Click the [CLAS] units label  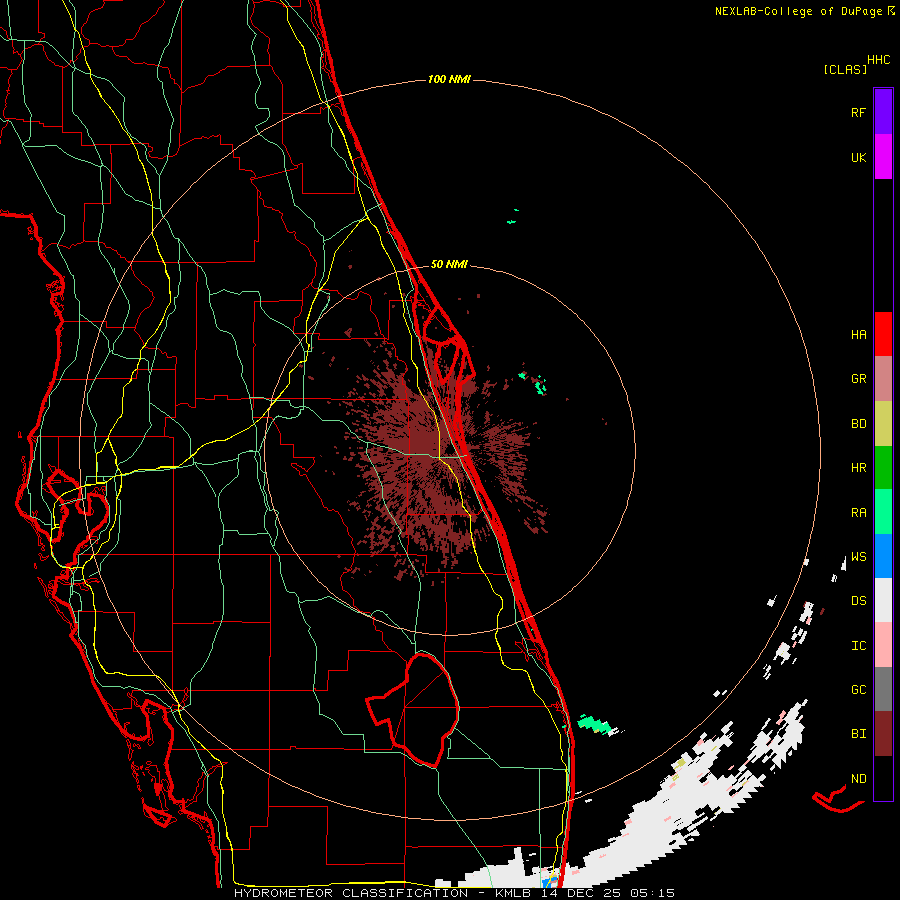point(845,70)
